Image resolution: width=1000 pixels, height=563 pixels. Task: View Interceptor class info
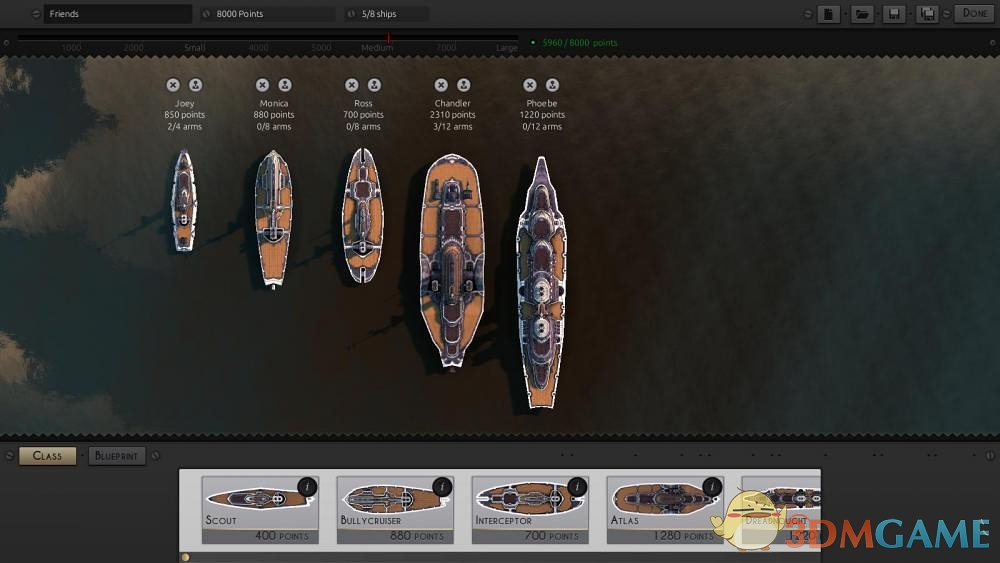577,487
